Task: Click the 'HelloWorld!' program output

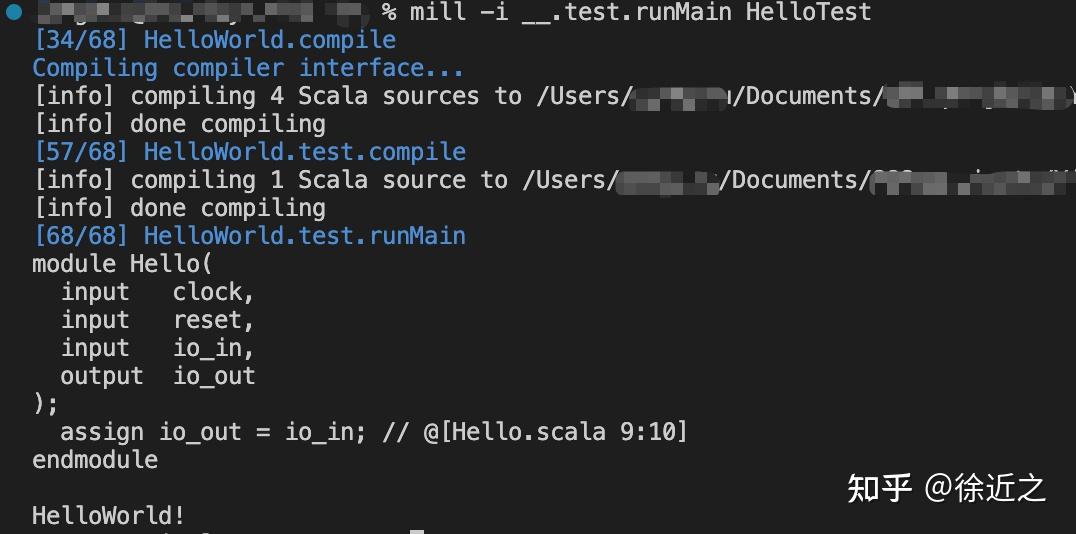Action: [x=108, y=516]
